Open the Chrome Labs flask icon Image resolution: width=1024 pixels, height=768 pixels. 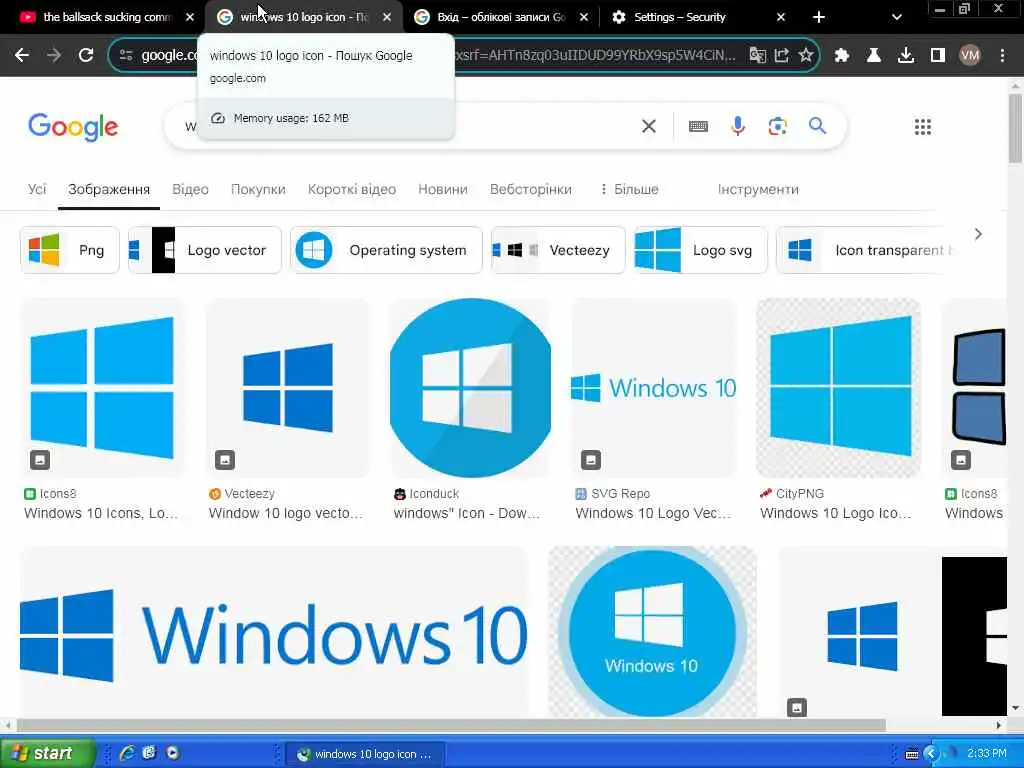pyautogui.click(x=874, y=56)
